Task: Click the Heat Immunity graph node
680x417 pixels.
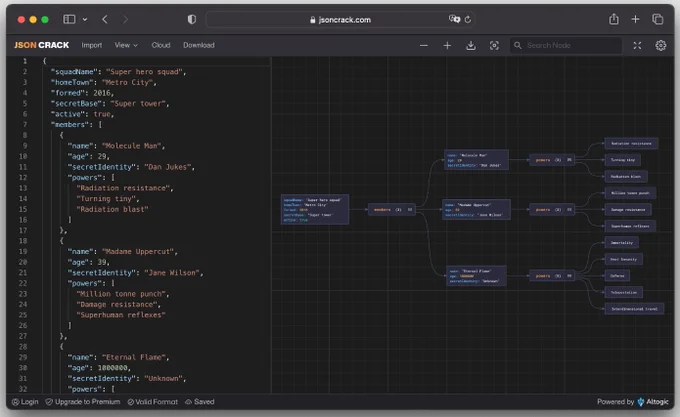Action: point(624,259)
